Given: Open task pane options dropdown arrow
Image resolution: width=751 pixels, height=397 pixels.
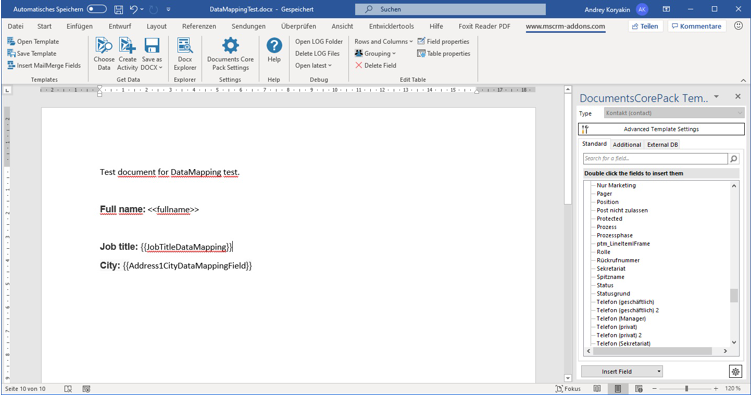Looking at the screenshot, I should click(x=717, y=97).
